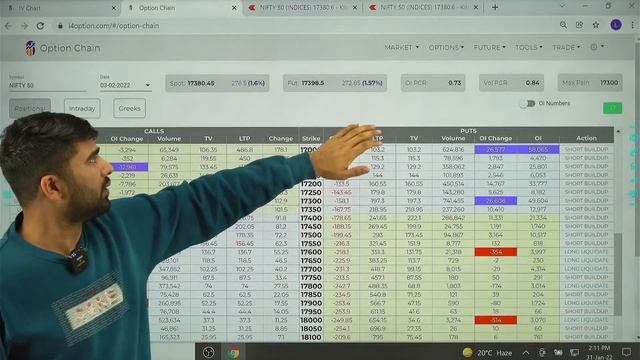This screenshot has height=360, width=640.
Task: Reload the option chain page
Action: pyautogui.click(x=40, y=26)
